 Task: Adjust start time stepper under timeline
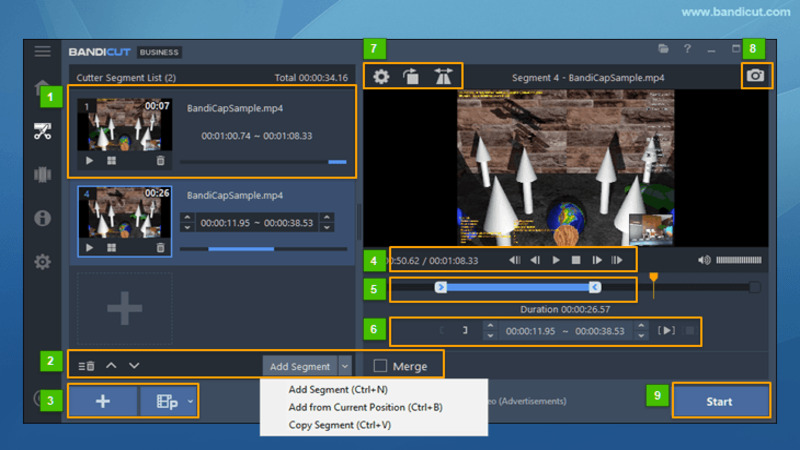490,330
